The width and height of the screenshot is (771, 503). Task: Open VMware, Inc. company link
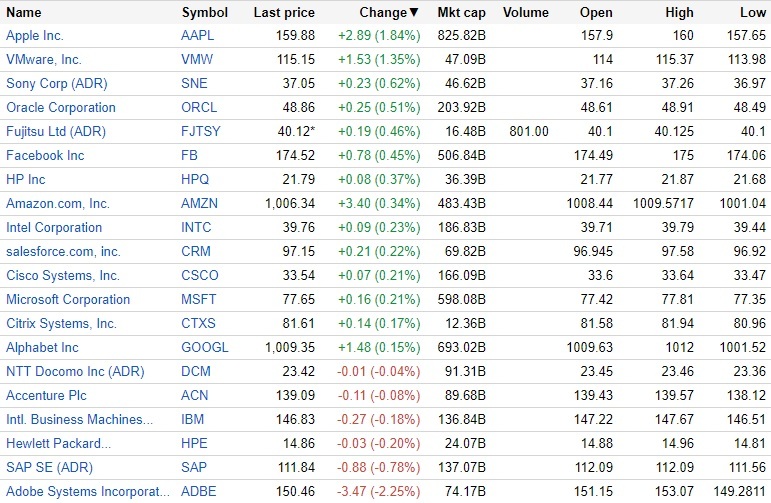(x=44, y=60)
